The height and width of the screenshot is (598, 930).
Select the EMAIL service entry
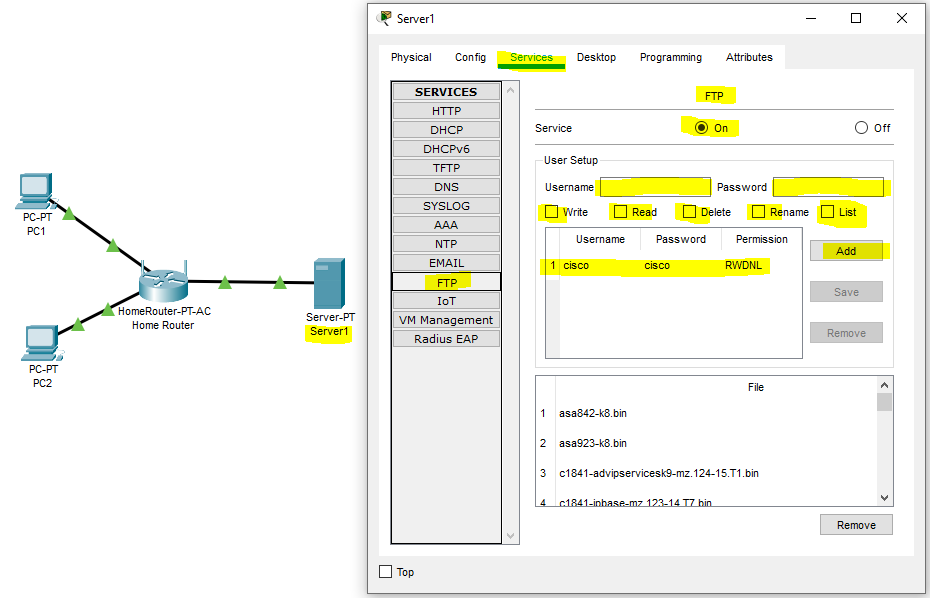(x=445, y=262)
